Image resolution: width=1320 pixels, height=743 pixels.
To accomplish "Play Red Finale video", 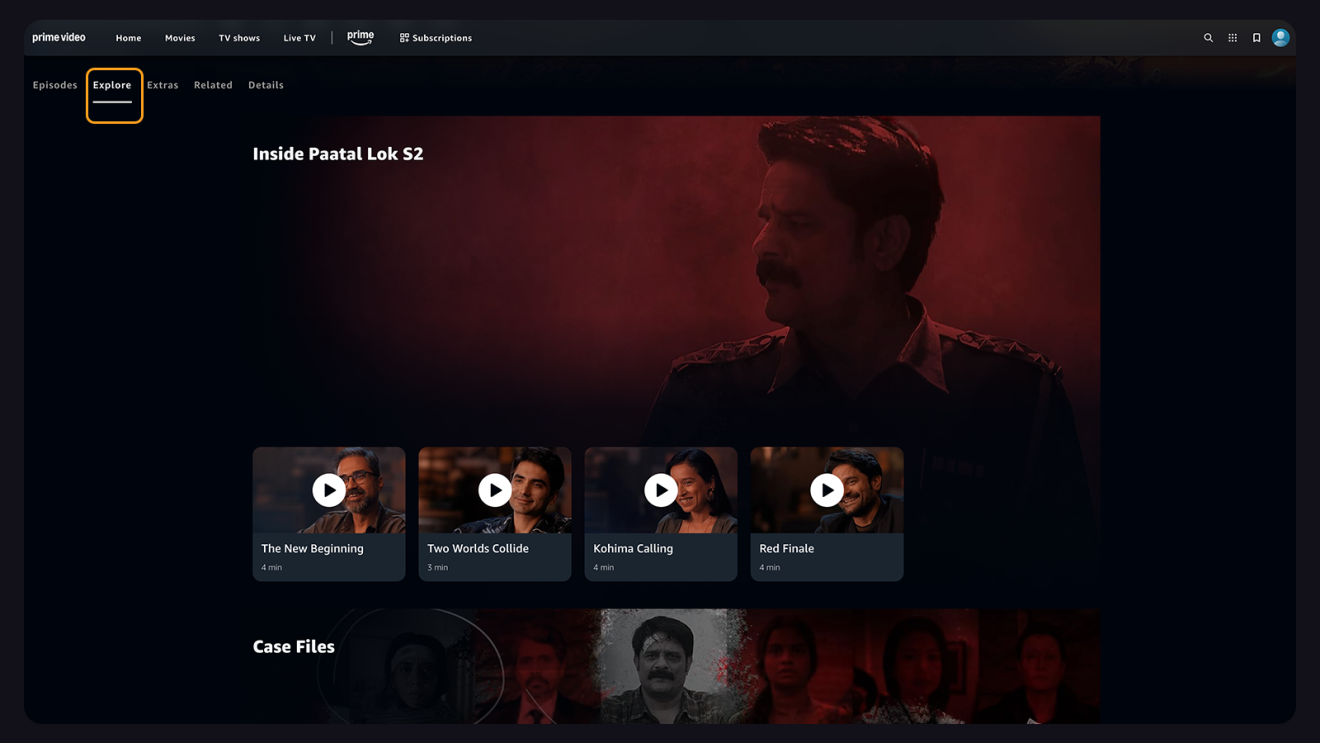I will (827, 490).
